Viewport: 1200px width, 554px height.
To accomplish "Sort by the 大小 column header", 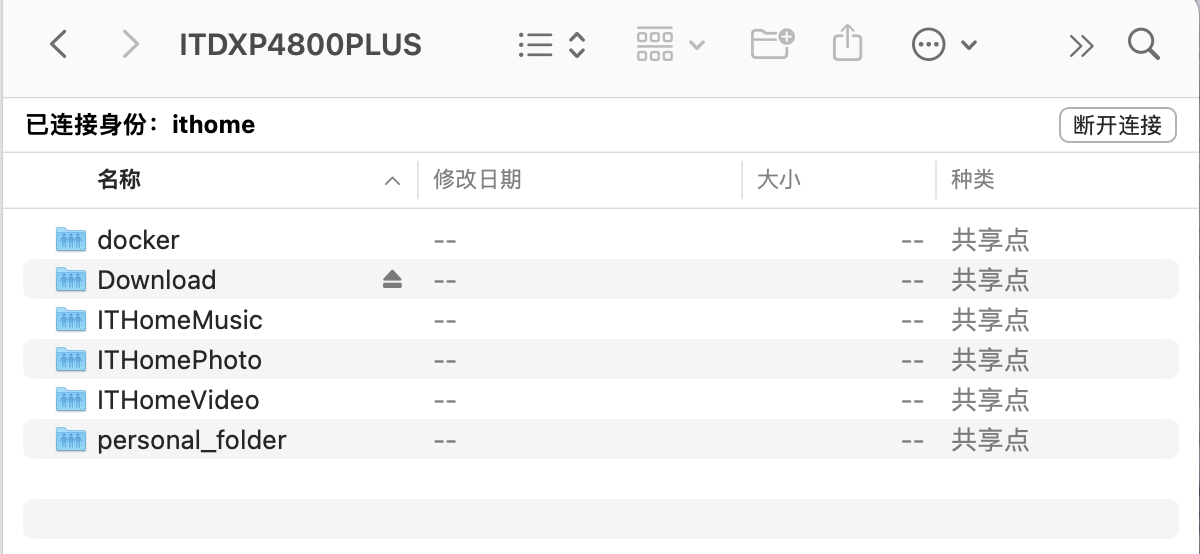I will pyautogui.click(x=778, y=180).
